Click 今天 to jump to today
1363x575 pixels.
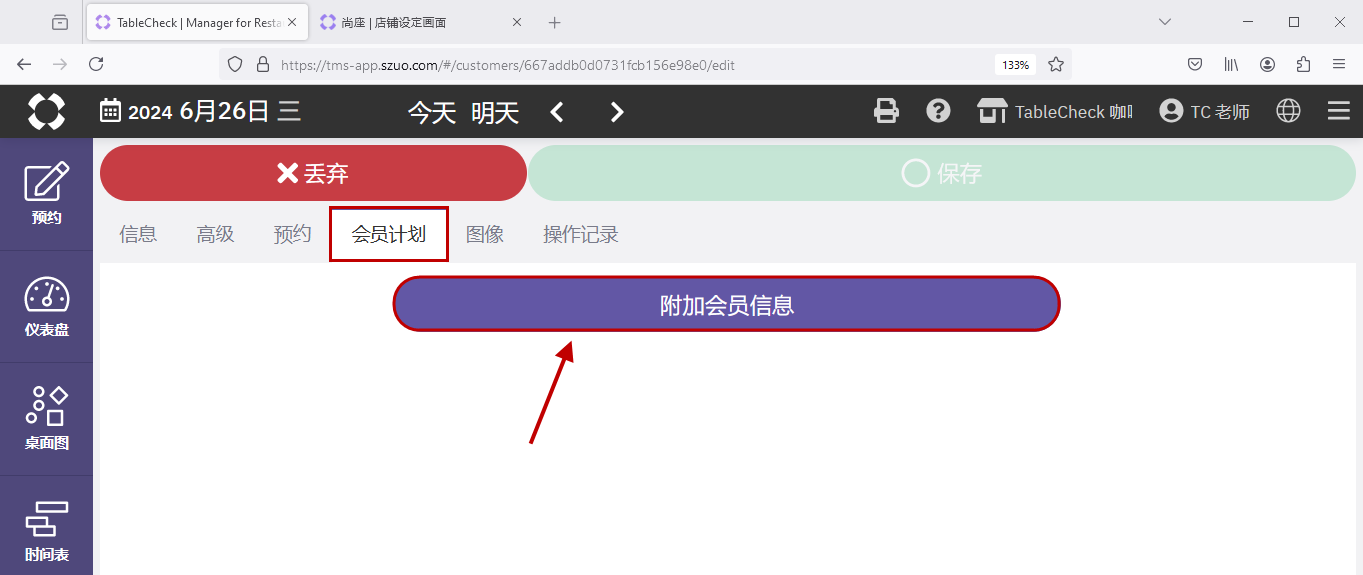click(x=432, y=112)
